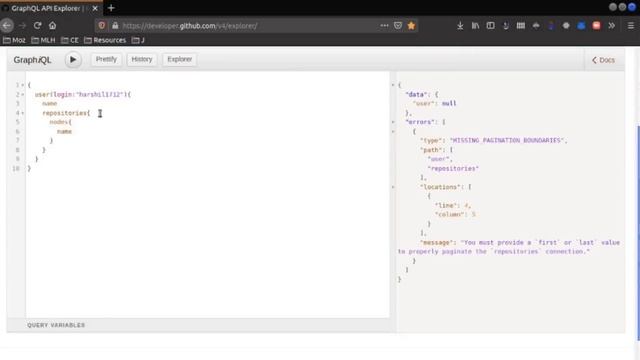
Task: Open the Firefox hamburger menu
Action: (631, 26)
